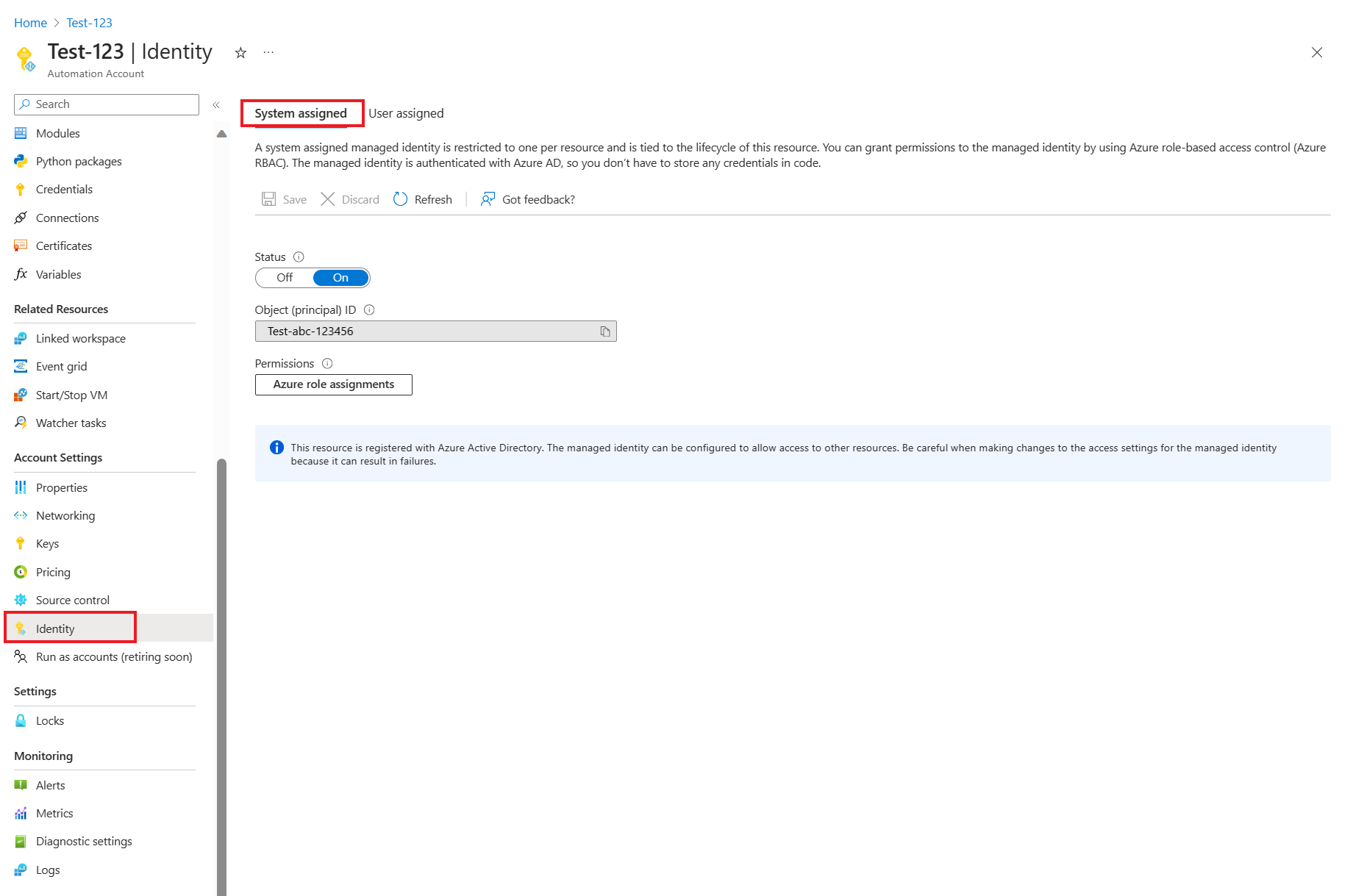Select the Modules sidebar icon
Screen dimensions: 1353x896
pyautogui.click(x=22, y=133)
